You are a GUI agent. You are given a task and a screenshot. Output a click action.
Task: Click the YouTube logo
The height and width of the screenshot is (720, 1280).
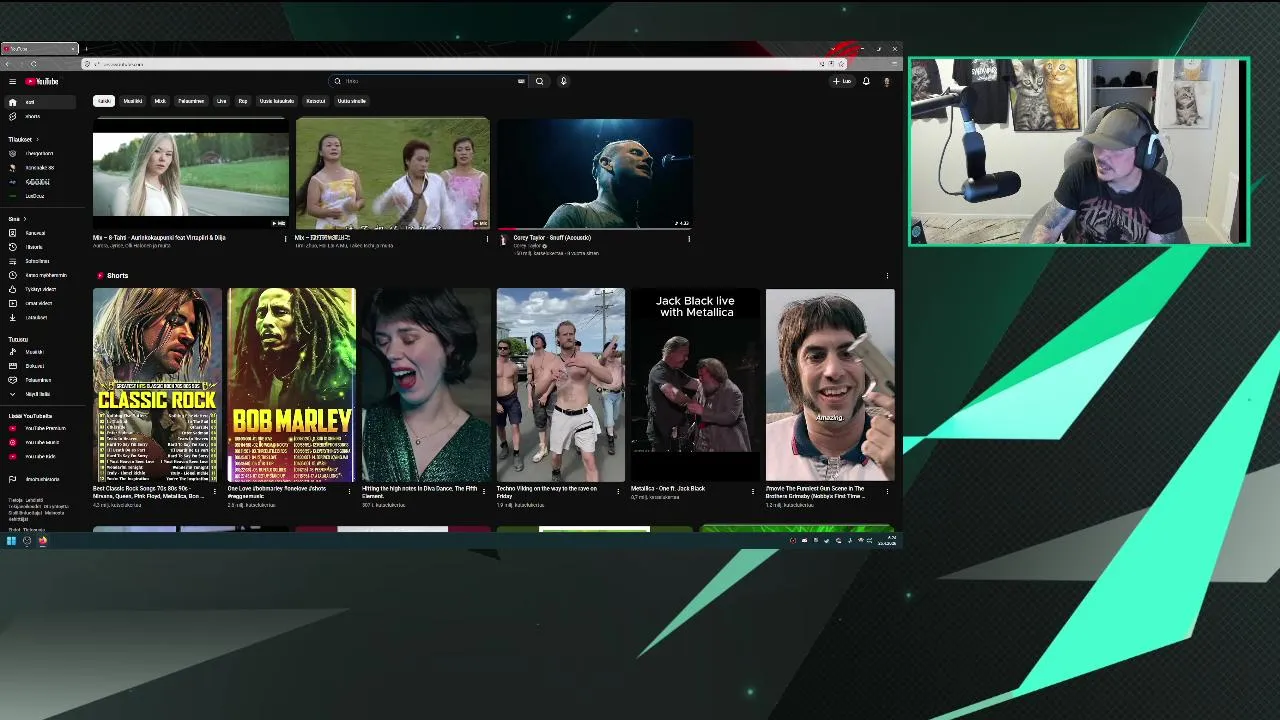[x=42, y=81]
